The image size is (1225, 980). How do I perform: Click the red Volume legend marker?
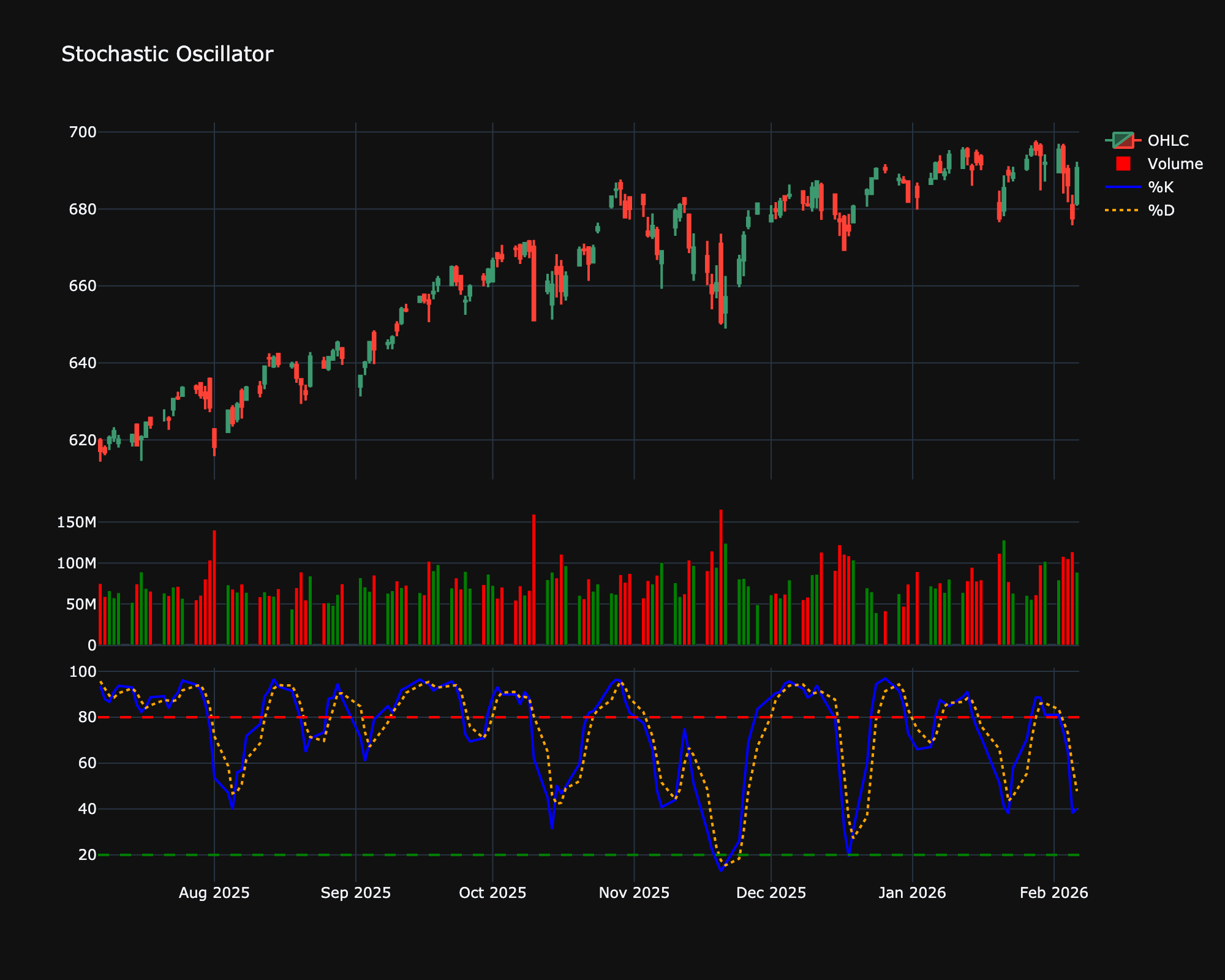pos(1124,164)
